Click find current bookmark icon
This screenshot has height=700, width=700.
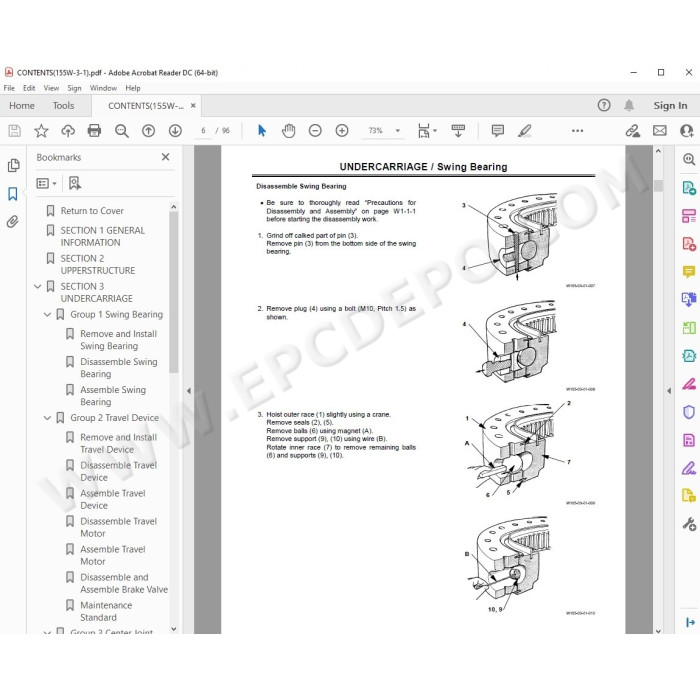click(x=75, y=183)
